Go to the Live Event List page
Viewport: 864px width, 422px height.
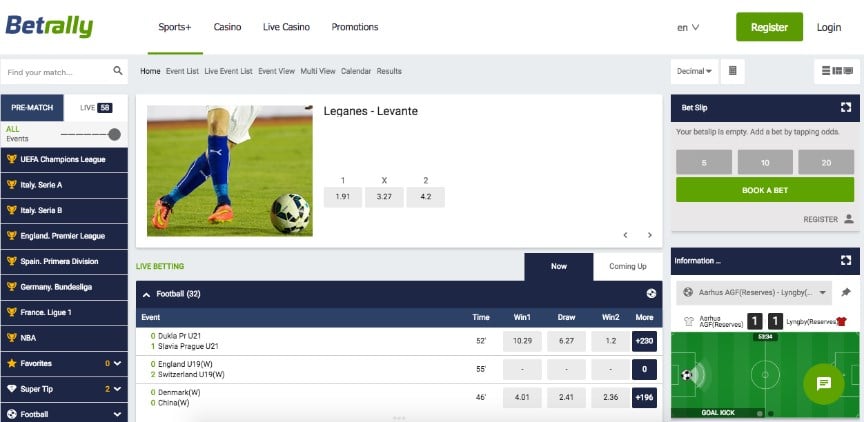pyautogui.click(x=228, y=71)
